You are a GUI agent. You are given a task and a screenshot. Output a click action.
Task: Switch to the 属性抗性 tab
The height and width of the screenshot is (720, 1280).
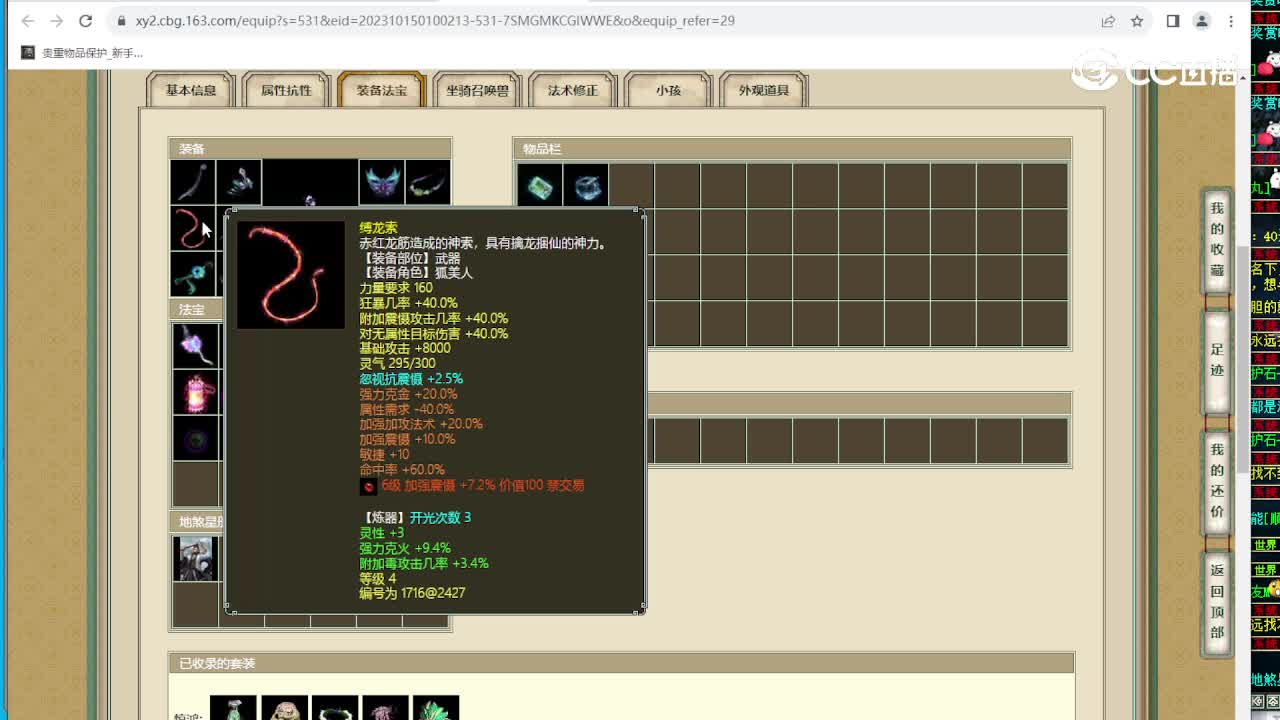coord(286,90)
